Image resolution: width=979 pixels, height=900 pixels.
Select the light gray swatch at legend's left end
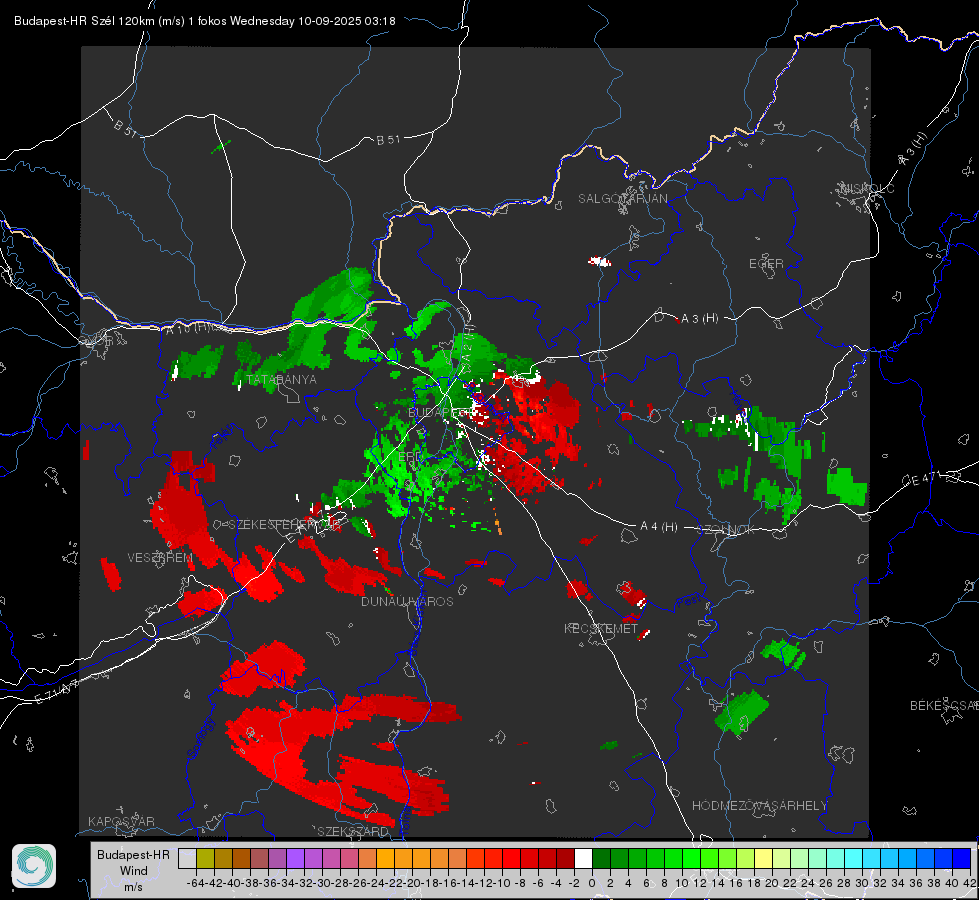pyautogui.click(x=187, y=858)
